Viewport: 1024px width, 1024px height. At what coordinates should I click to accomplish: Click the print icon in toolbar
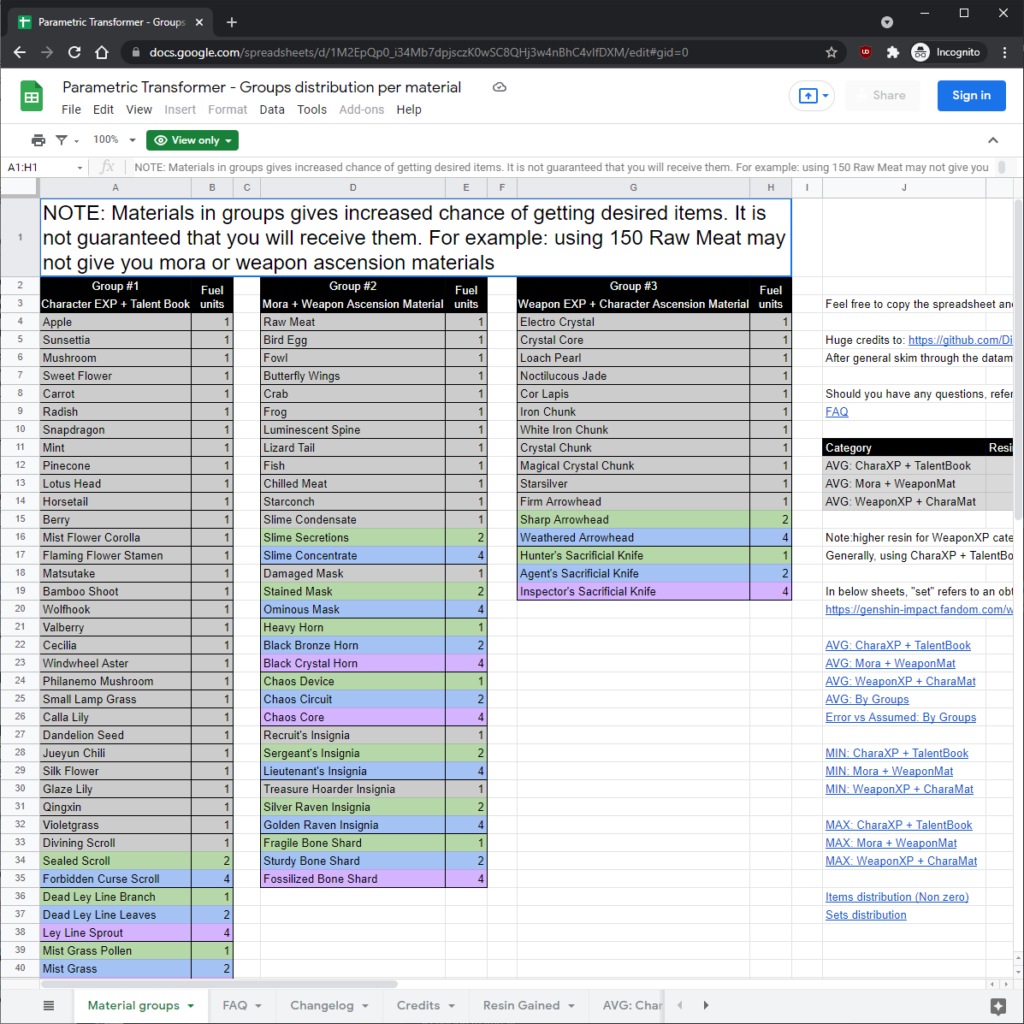[39, 140]
